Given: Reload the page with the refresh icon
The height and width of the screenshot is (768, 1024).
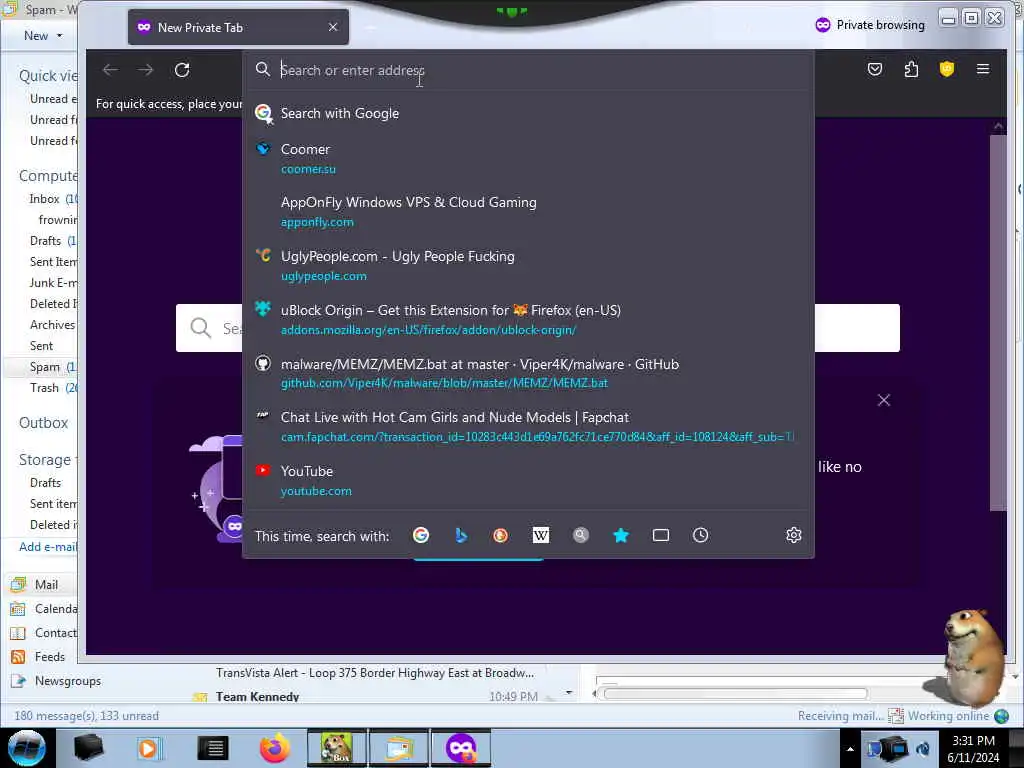Looking at the screenshot, I should (x=182, y=70).
